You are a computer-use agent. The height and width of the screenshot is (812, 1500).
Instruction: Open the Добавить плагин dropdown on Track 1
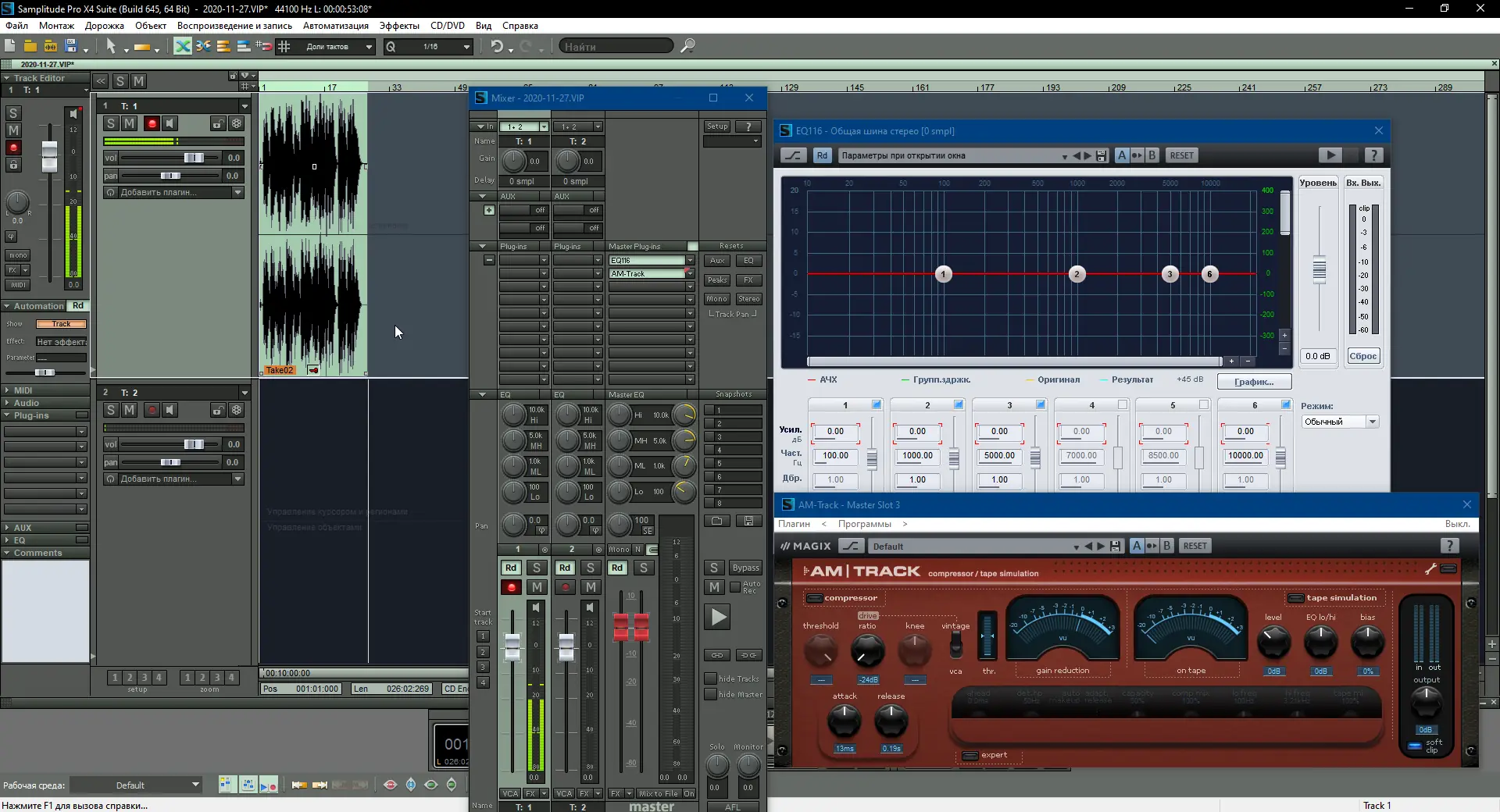[237, 193]
